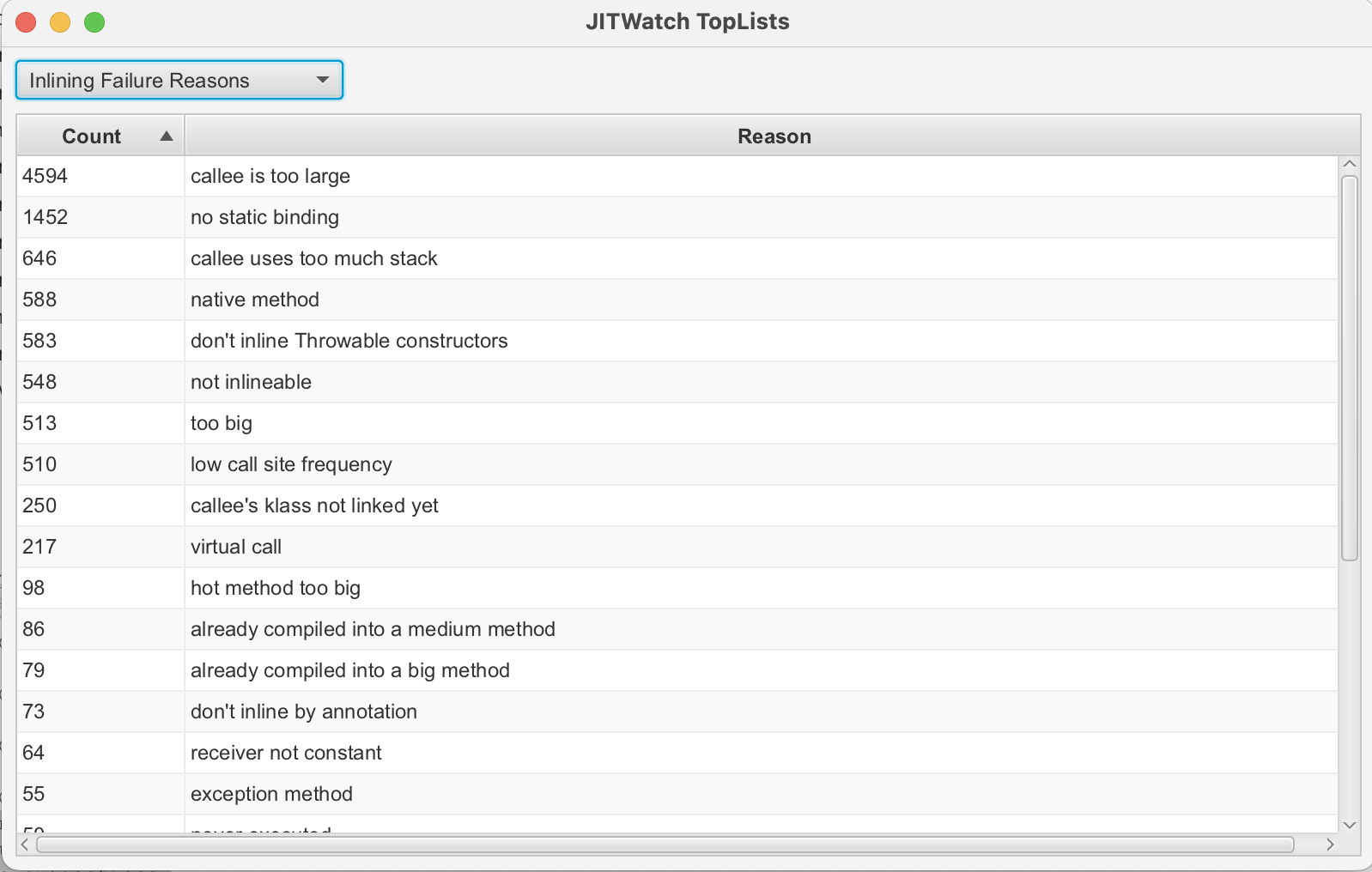Select the 'callee is too large' row
Screen dimensions: 1372x872
point(677,176)
